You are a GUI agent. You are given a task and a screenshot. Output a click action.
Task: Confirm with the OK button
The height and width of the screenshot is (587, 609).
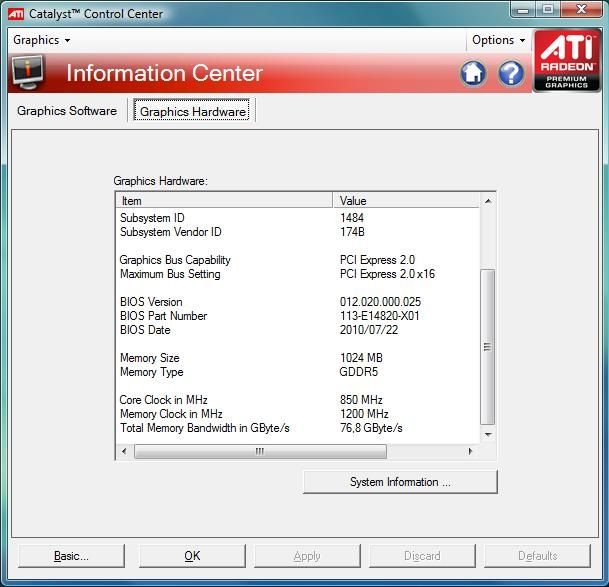[192, 556]
